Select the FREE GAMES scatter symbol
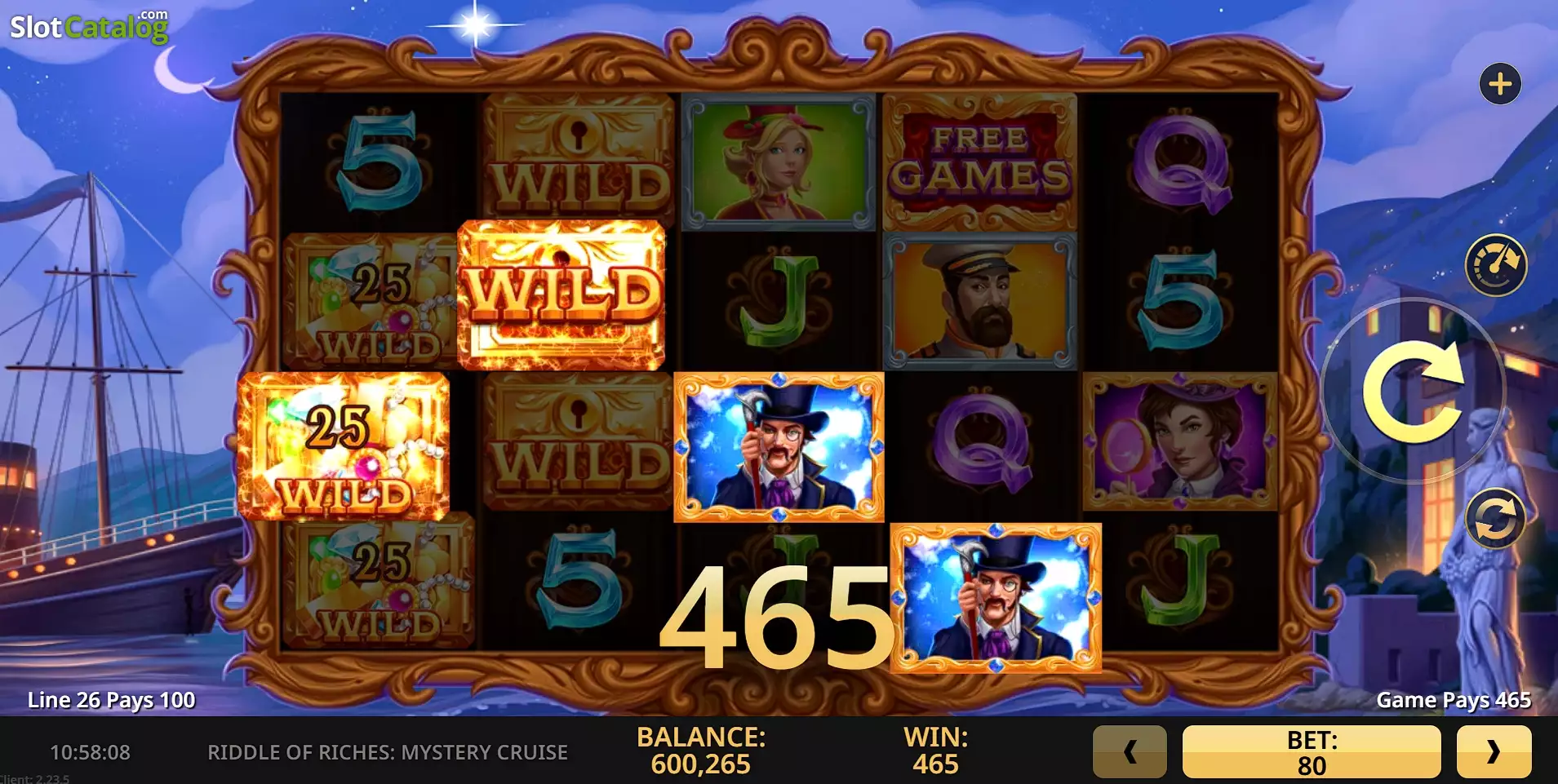The image size is (1558, 784). pos(979,162)
